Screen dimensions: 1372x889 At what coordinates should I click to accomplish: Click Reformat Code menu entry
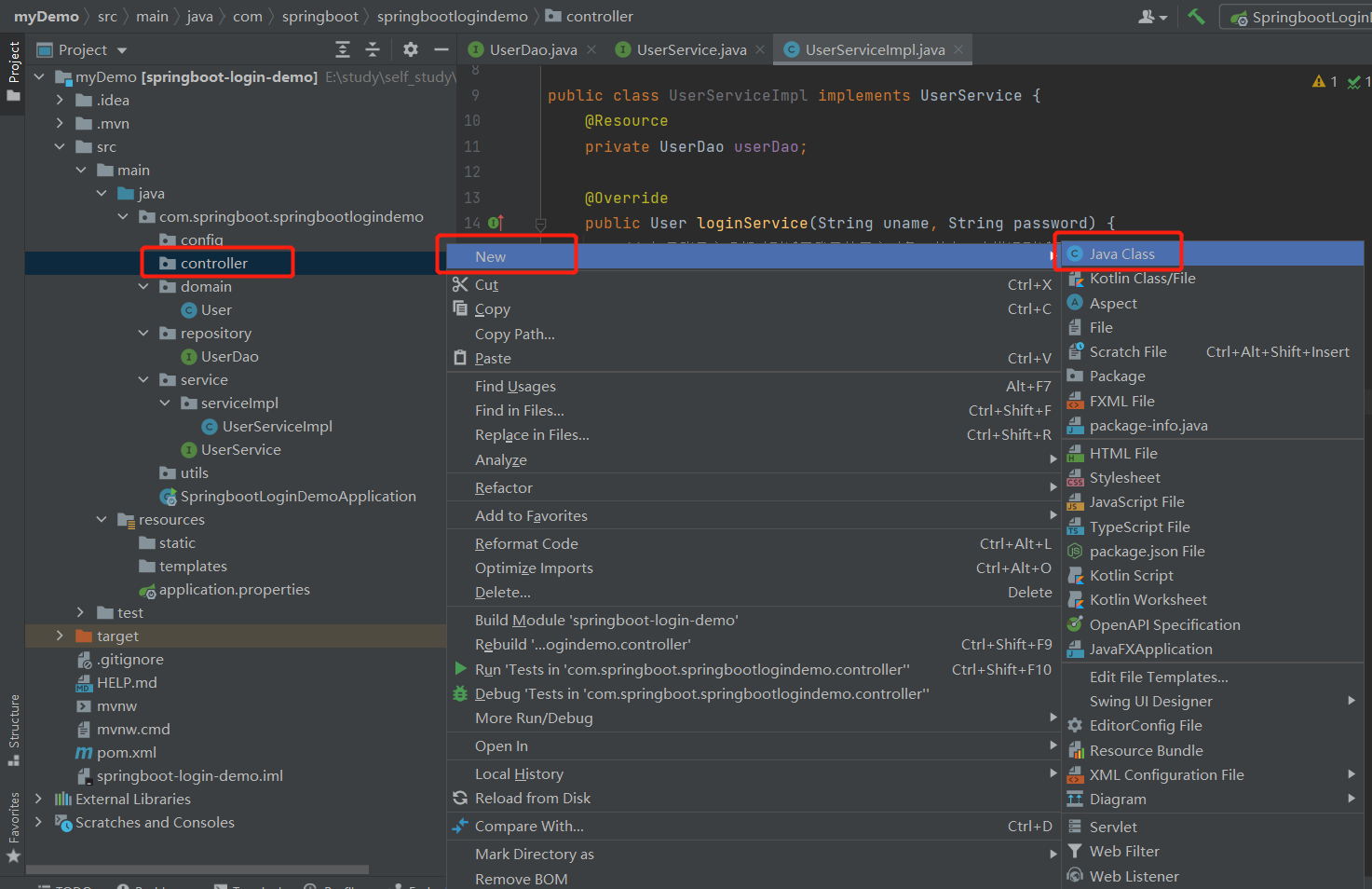click(753, 543)
